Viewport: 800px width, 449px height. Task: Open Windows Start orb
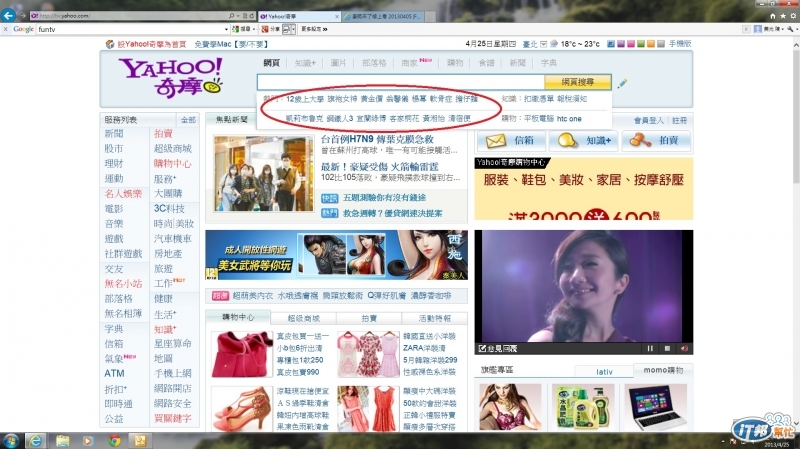pos(10,440)
